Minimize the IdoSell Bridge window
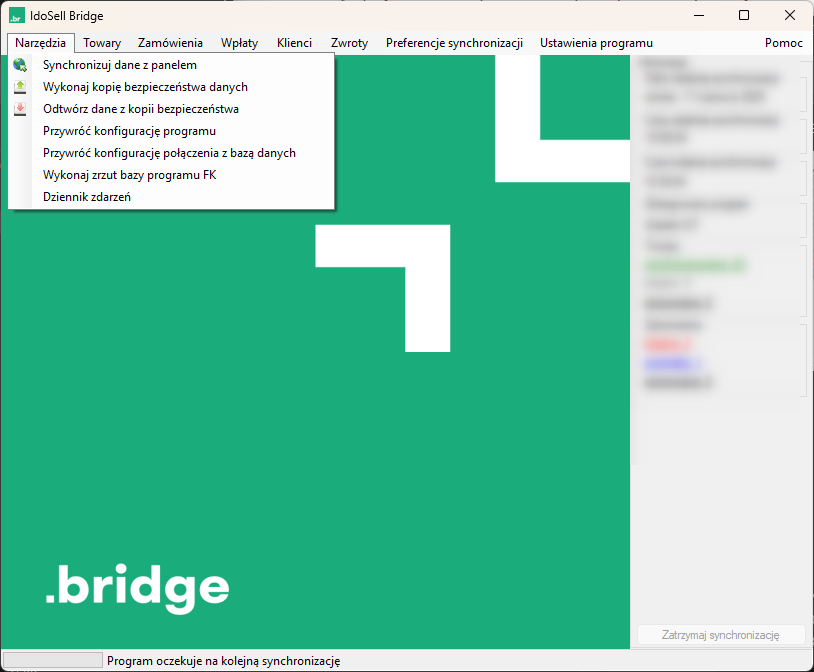Viewport: 814px width, 672px height. pyautogui.click(x=699, y=15)
